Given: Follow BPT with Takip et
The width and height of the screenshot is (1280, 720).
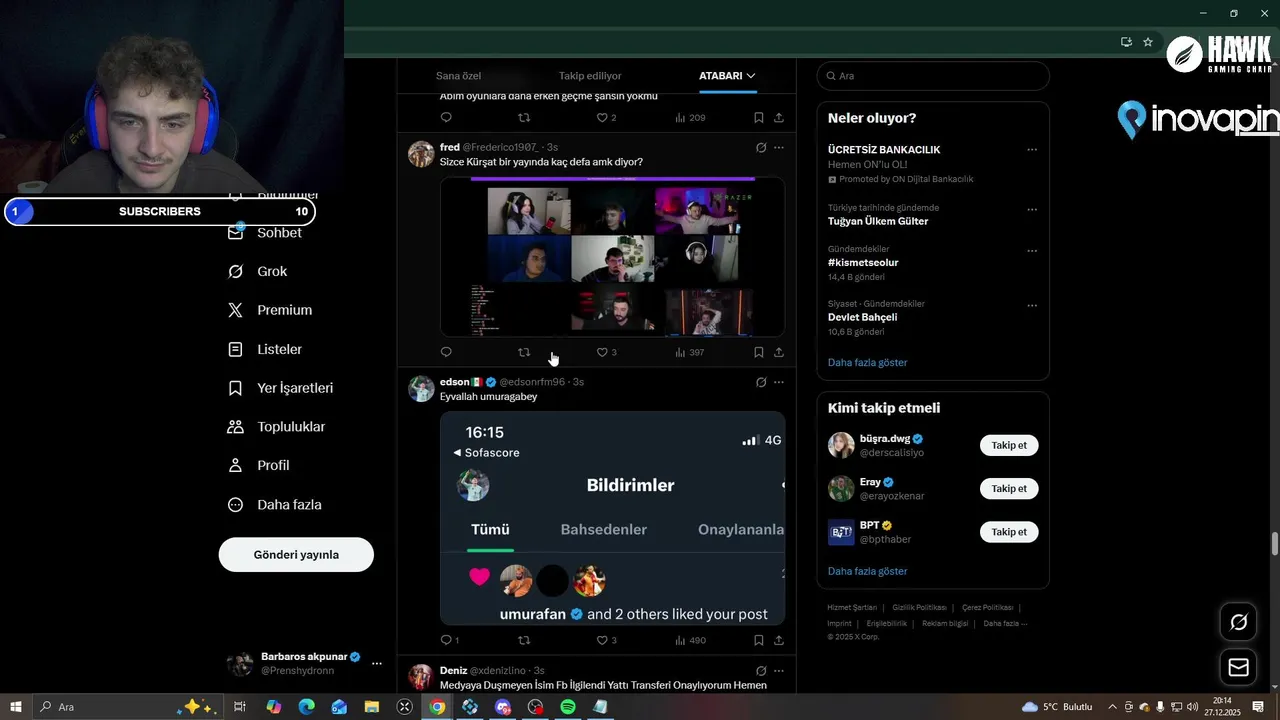Looking at the screenshot, I should [1009, 532].
